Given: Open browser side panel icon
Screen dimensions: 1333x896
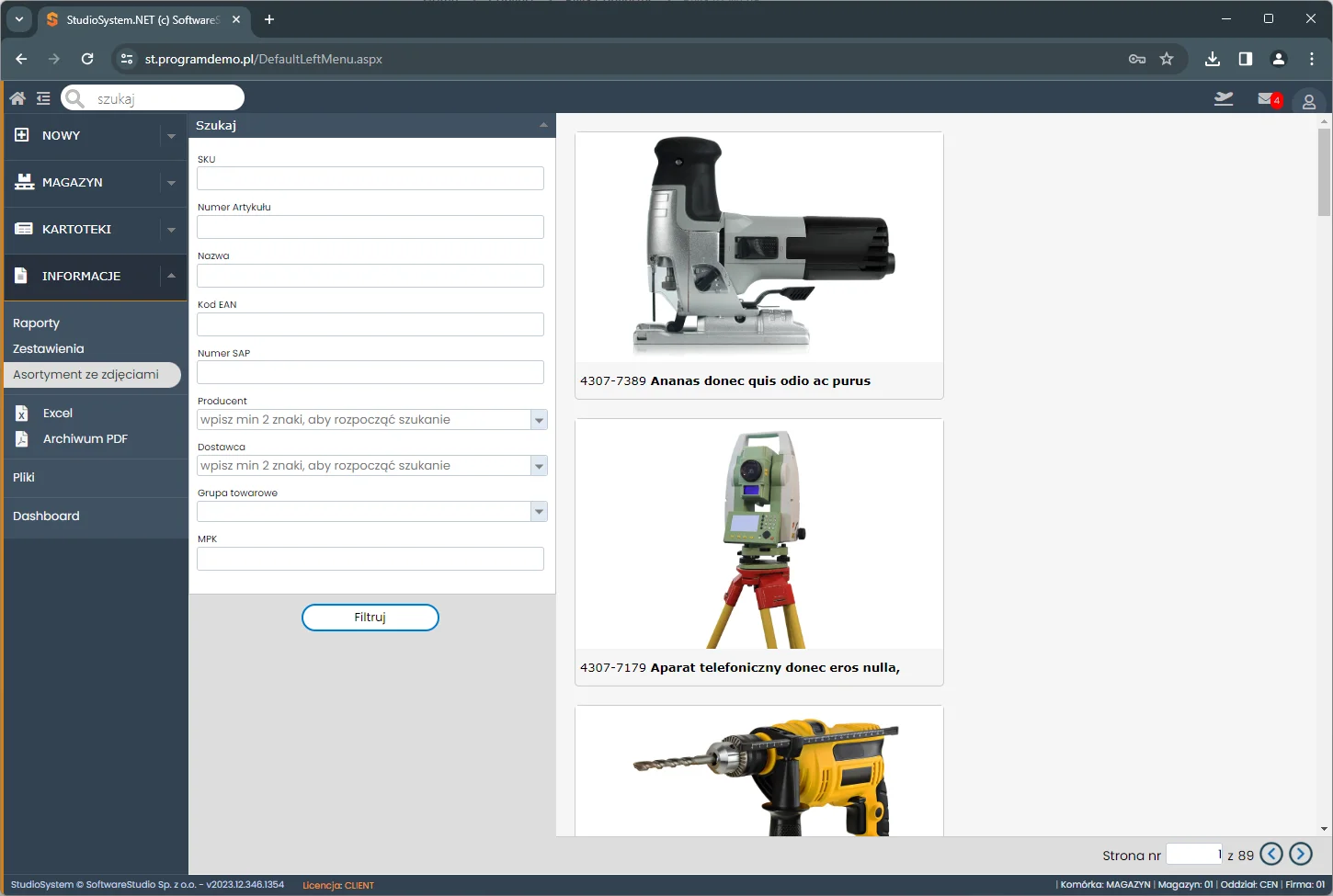Looking at the screenshot, I should pos(1246,59).
